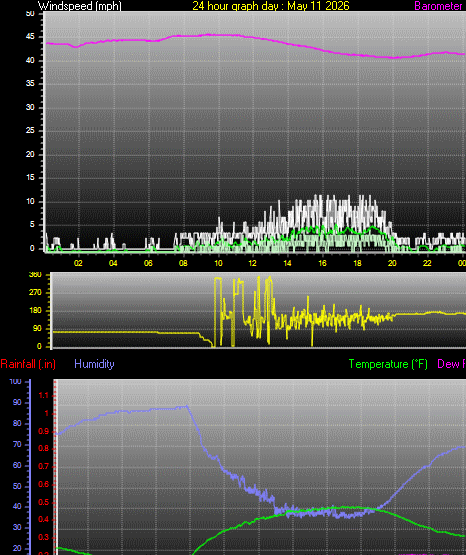The width and height of the screenshot is (466, 555).
Task: Click the '60' humidity axis value
Action: [x=17, y=465]
